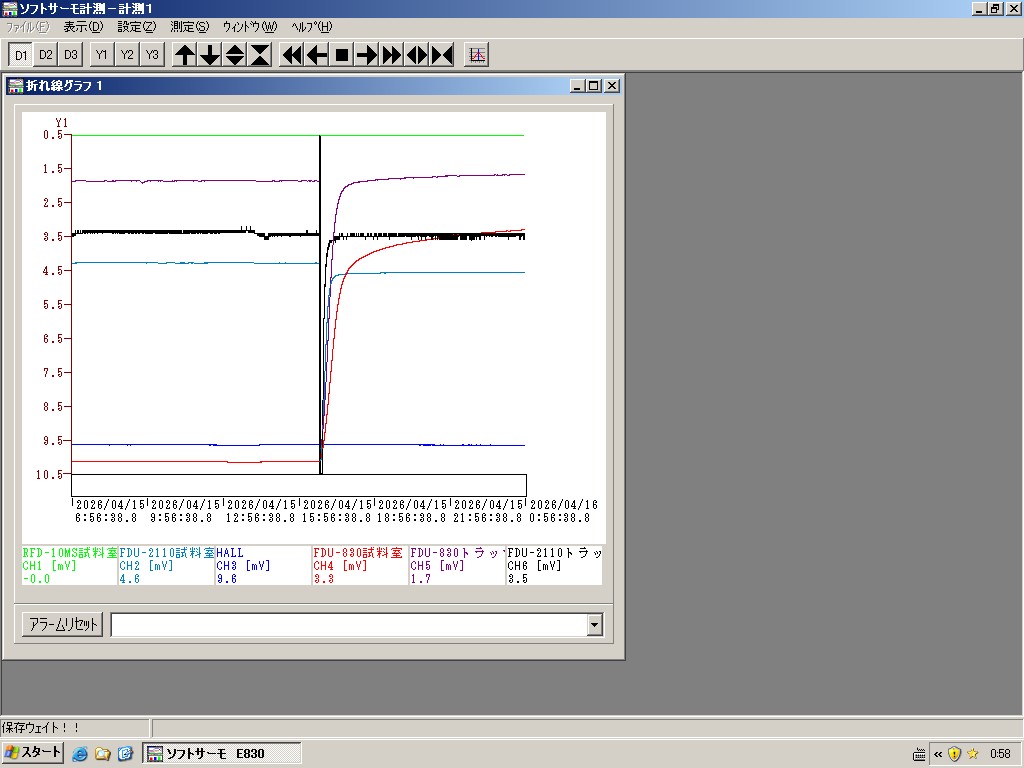Click the up arrow scroll icon

[185, 55]
